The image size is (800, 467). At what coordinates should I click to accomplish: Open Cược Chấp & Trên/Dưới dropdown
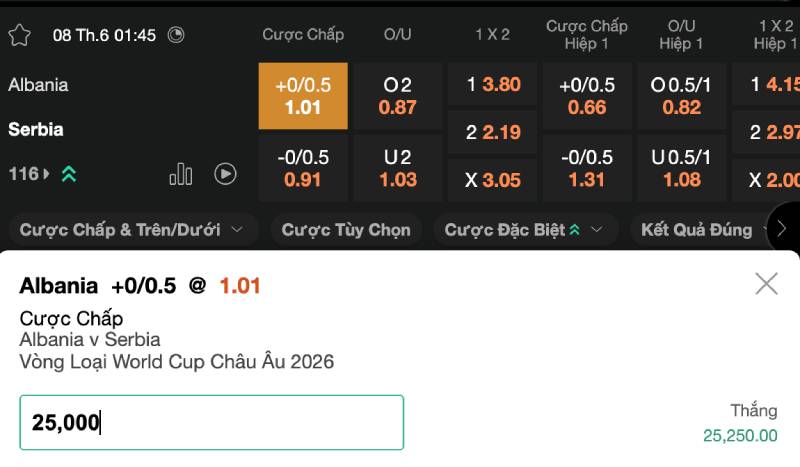(x=131, y=230)
